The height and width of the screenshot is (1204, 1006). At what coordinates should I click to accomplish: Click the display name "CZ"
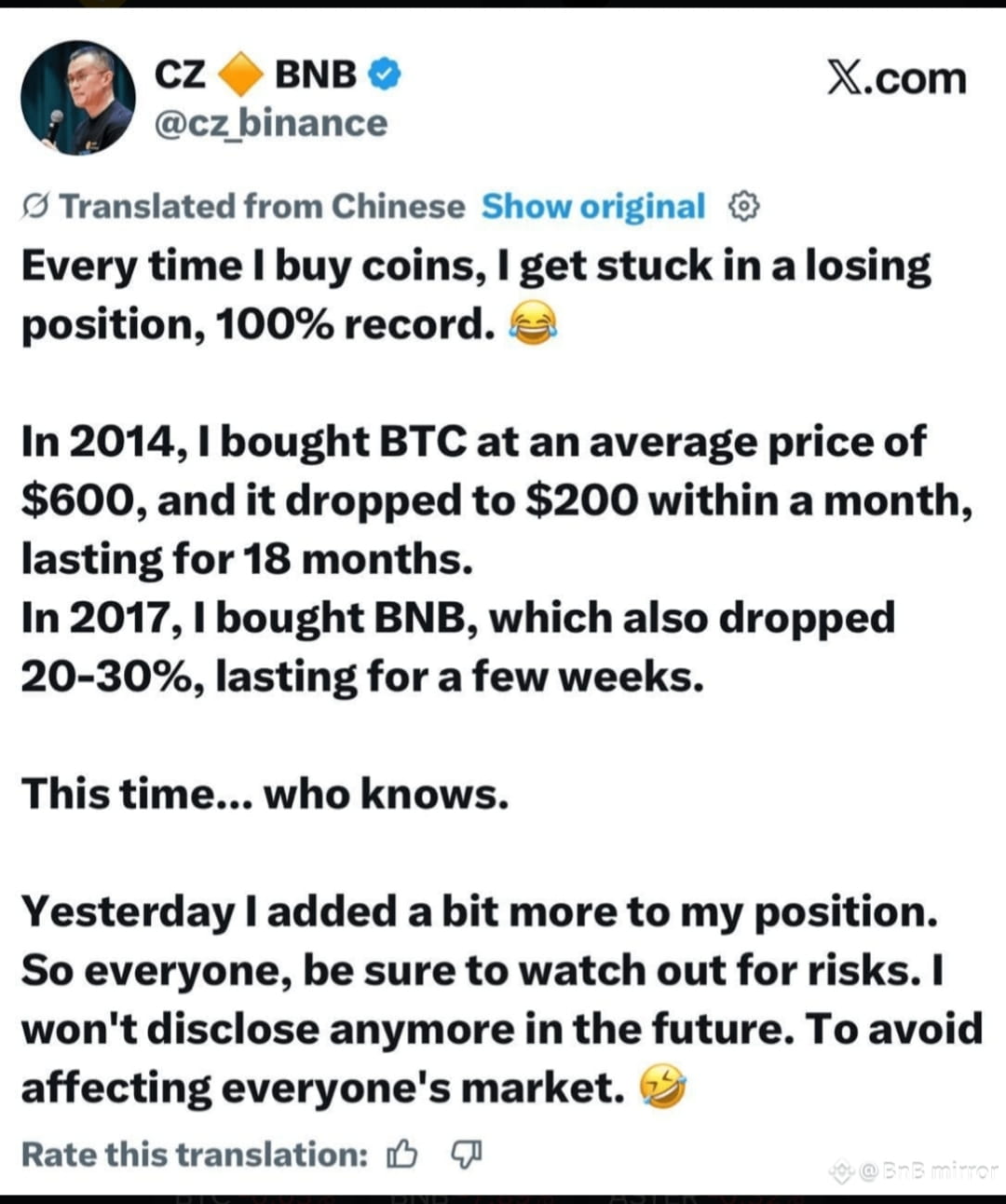pyautogui.click(x=180, y=75)
